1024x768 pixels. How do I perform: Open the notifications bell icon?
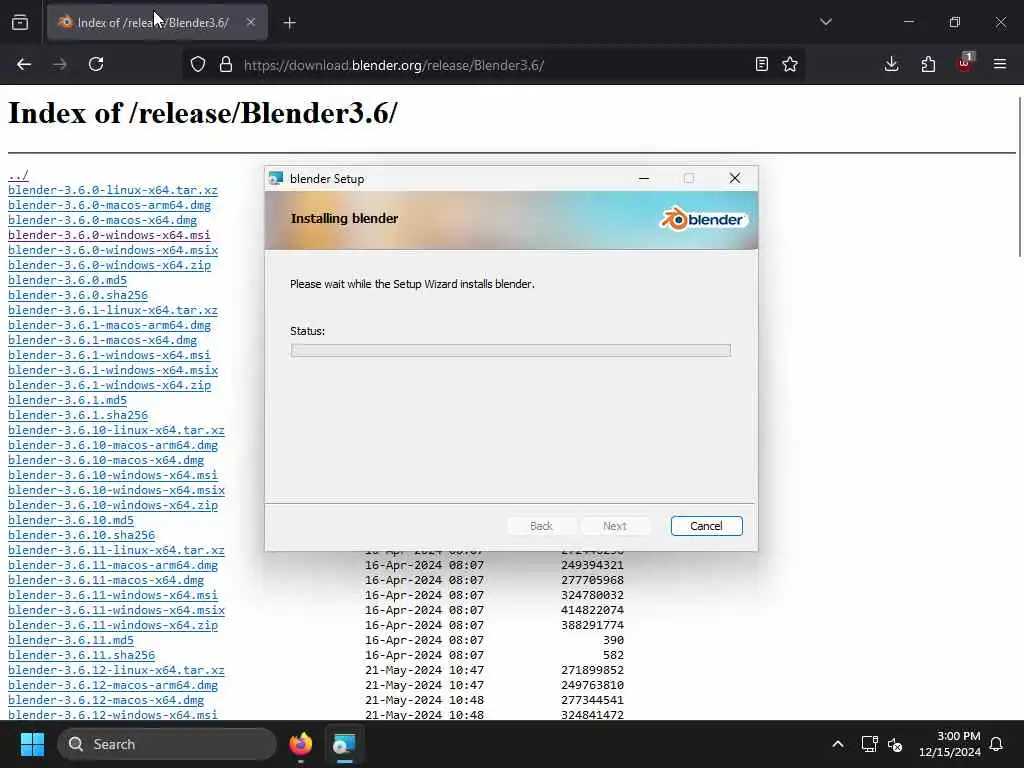997,744
